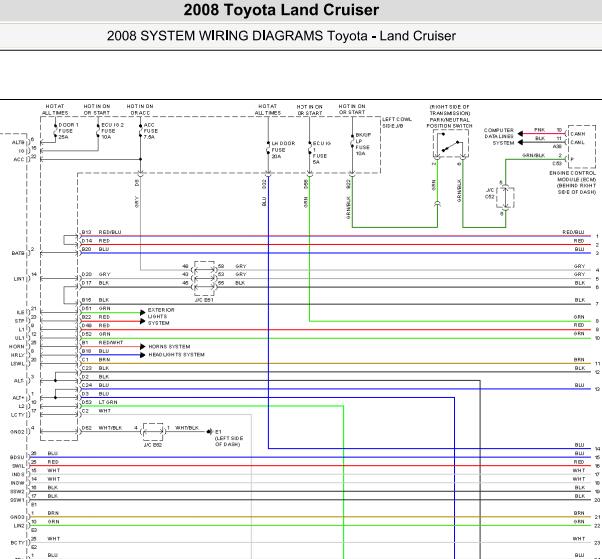Screen dimensions: 602x559
Task: Click the BK/UP LP FUSE 10A label
Action: click(x=363, y=144)
